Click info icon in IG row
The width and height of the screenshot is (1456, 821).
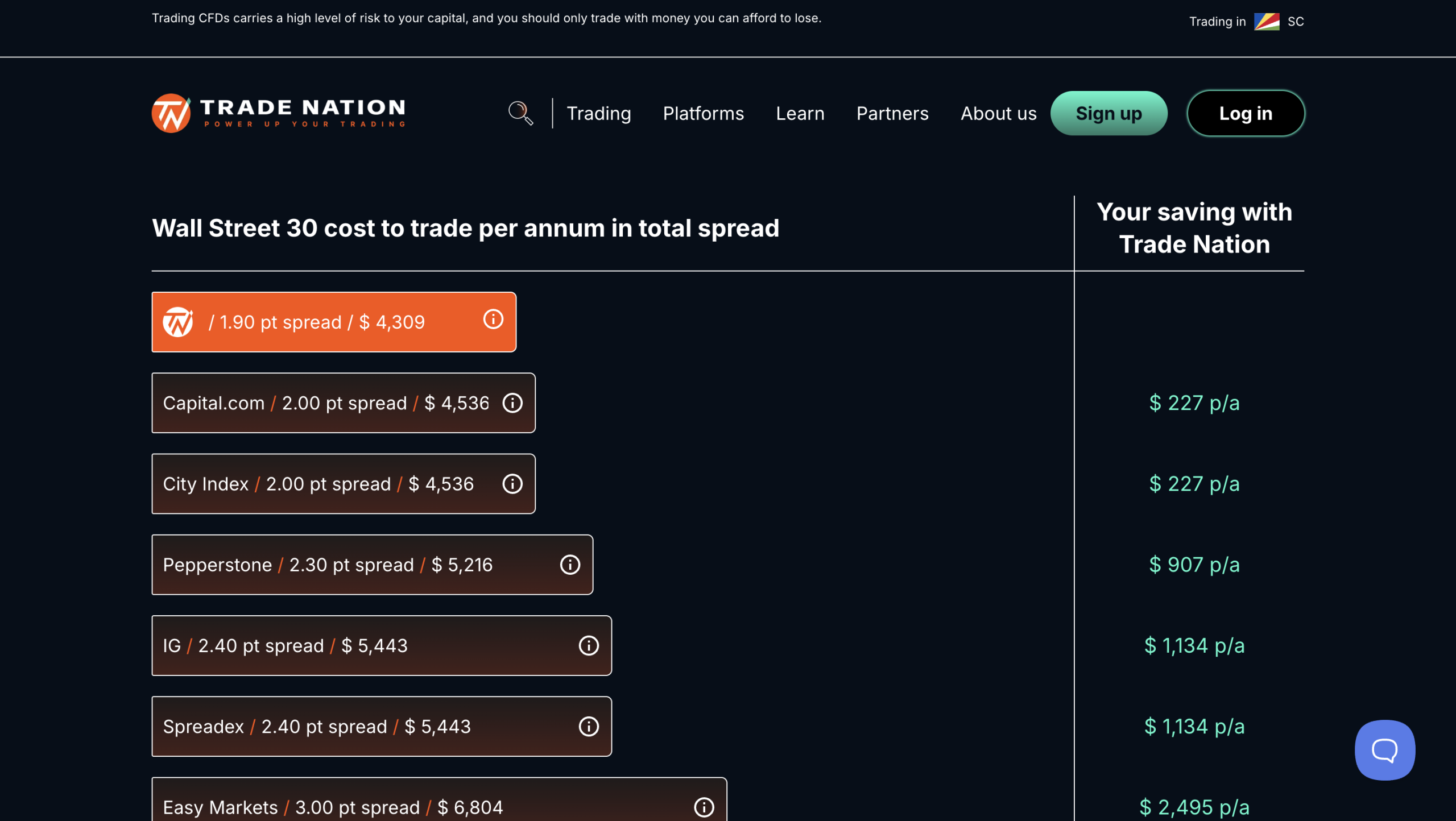pyautogui.click(x=589, y=645)
